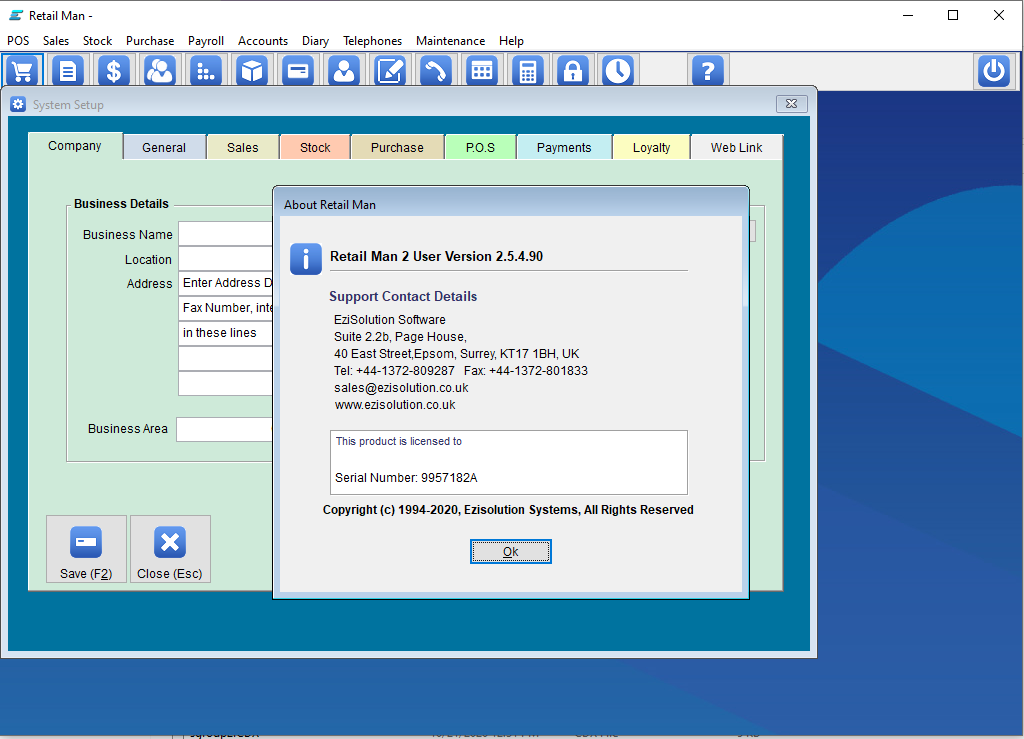This screenshot has width=1024, height=739.
Task: Open the Telephones menu
Action: pyautogui.click(x=372, y=40)
